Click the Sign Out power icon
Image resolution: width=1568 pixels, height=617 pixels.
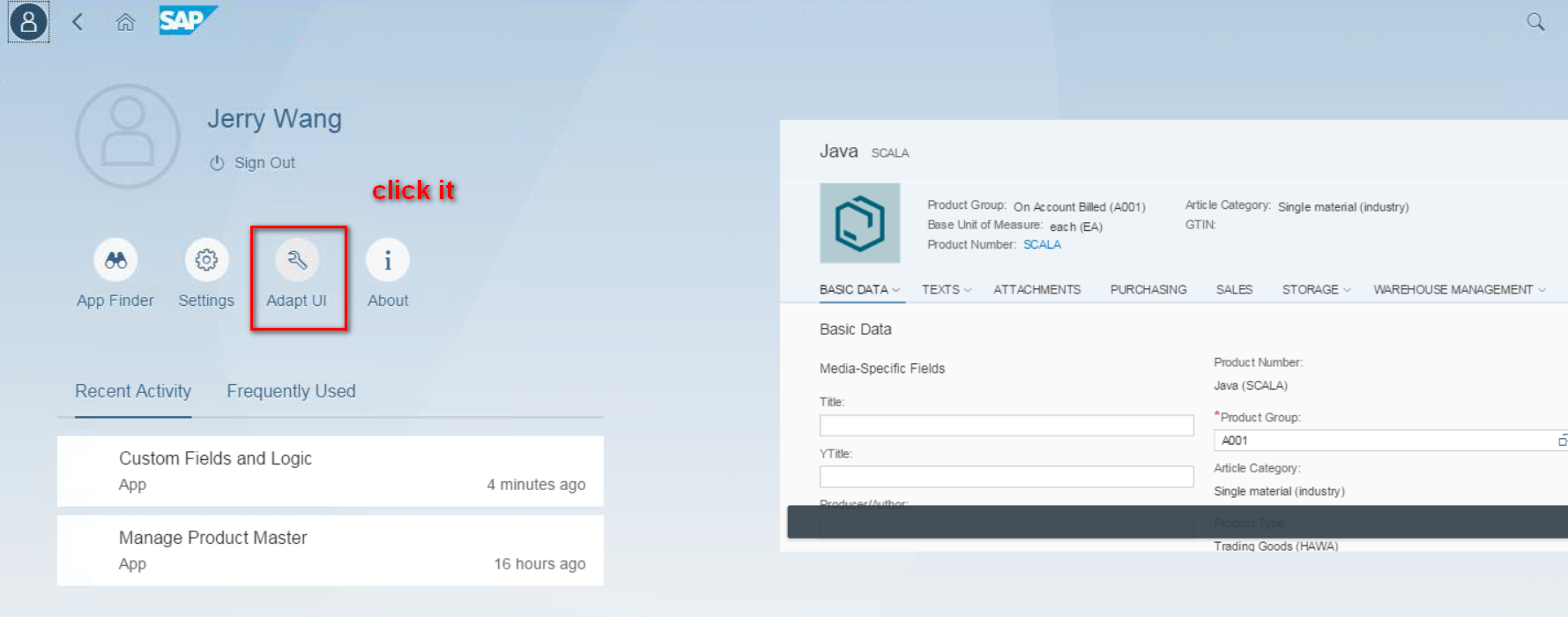(x=217, y=163)
